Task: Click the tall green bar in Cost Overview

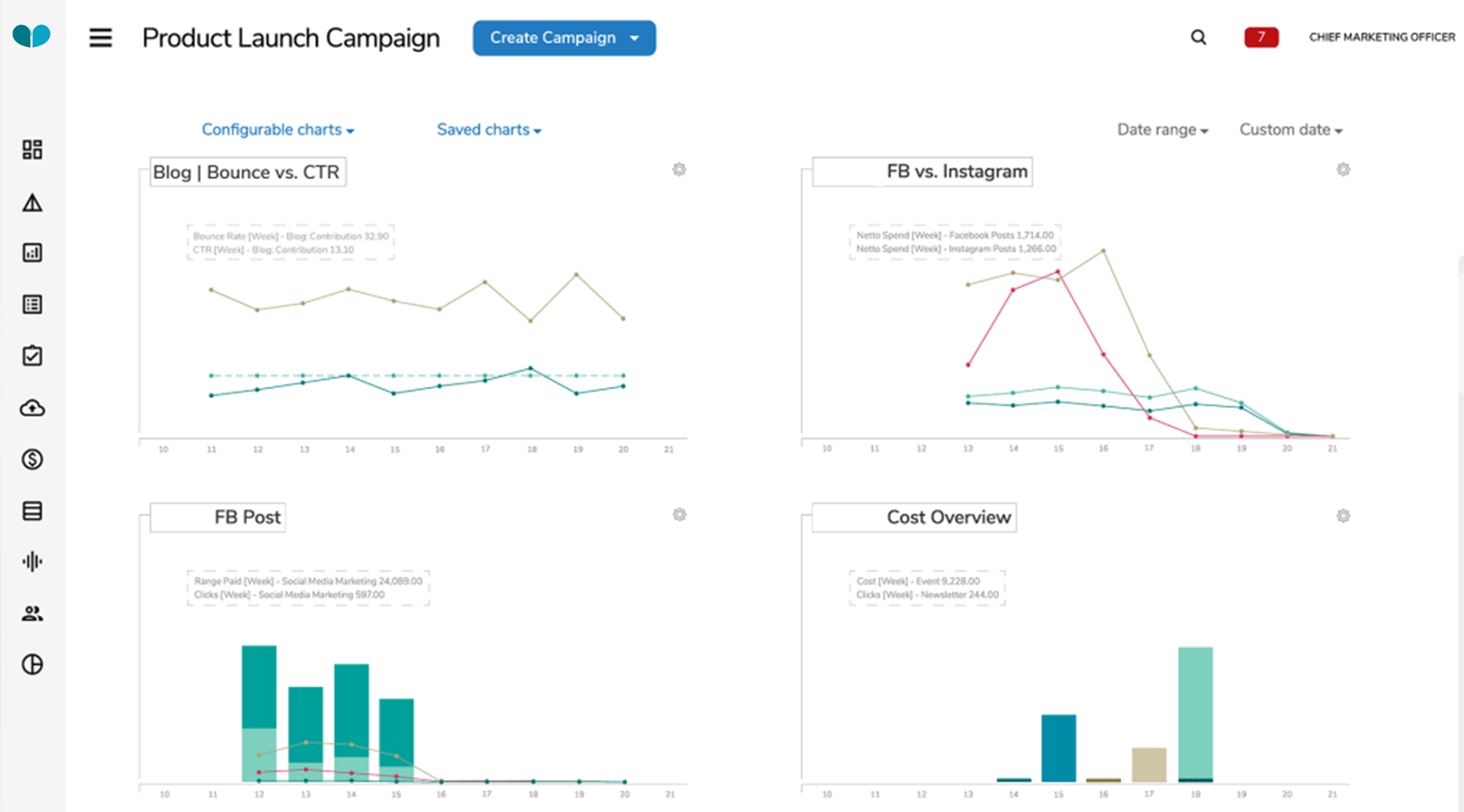Action: pyautogui.click(x=1195, y=714)
